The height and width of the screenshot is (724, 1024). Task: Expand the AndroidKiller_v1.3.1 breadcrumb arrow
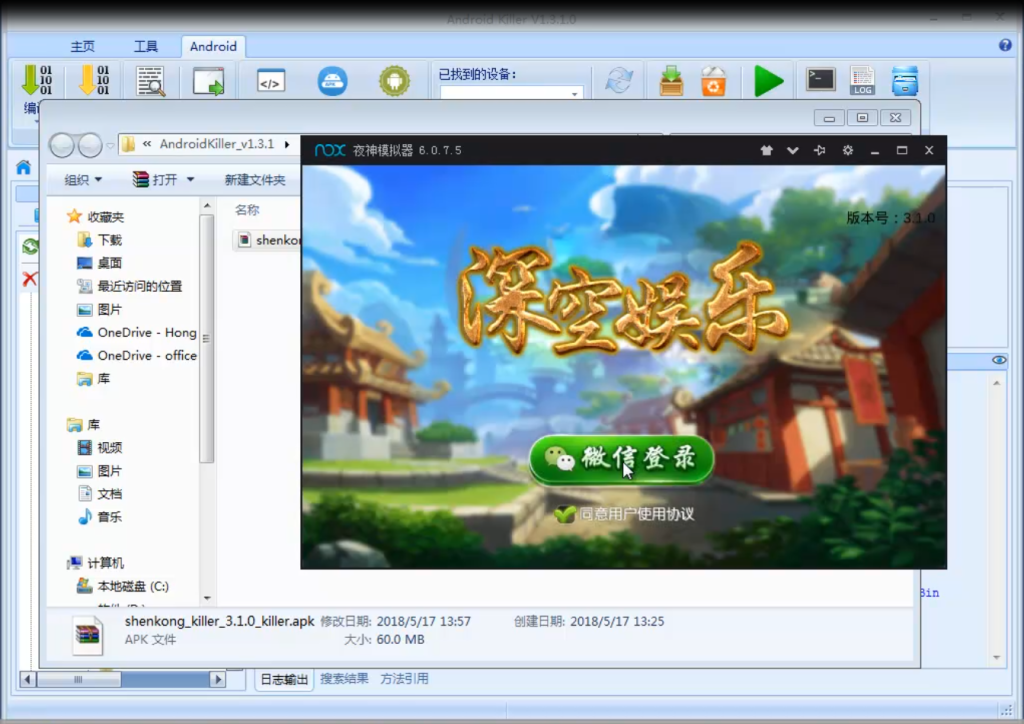287,144
